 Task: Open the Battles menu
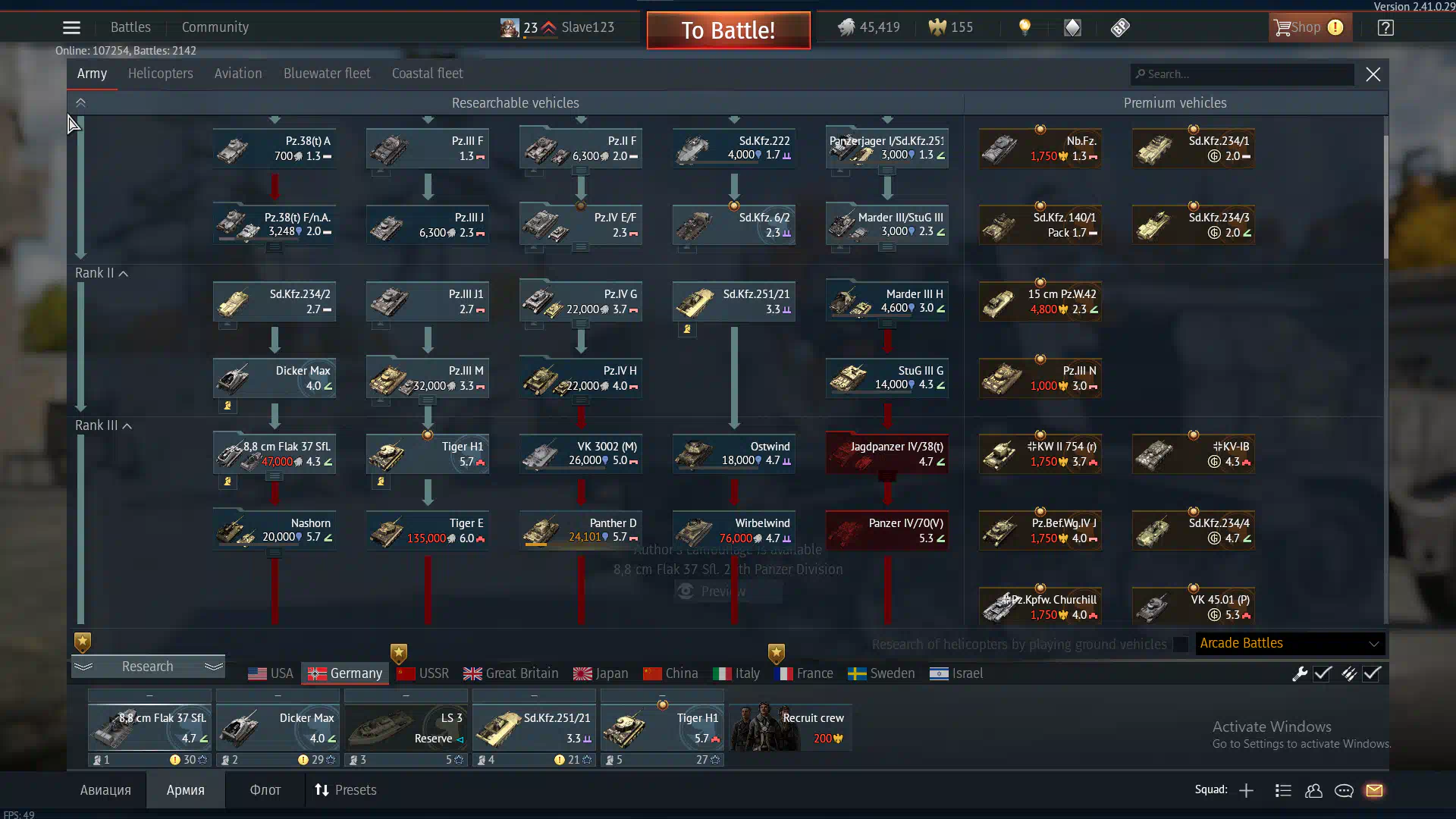(x=130, y=27)
